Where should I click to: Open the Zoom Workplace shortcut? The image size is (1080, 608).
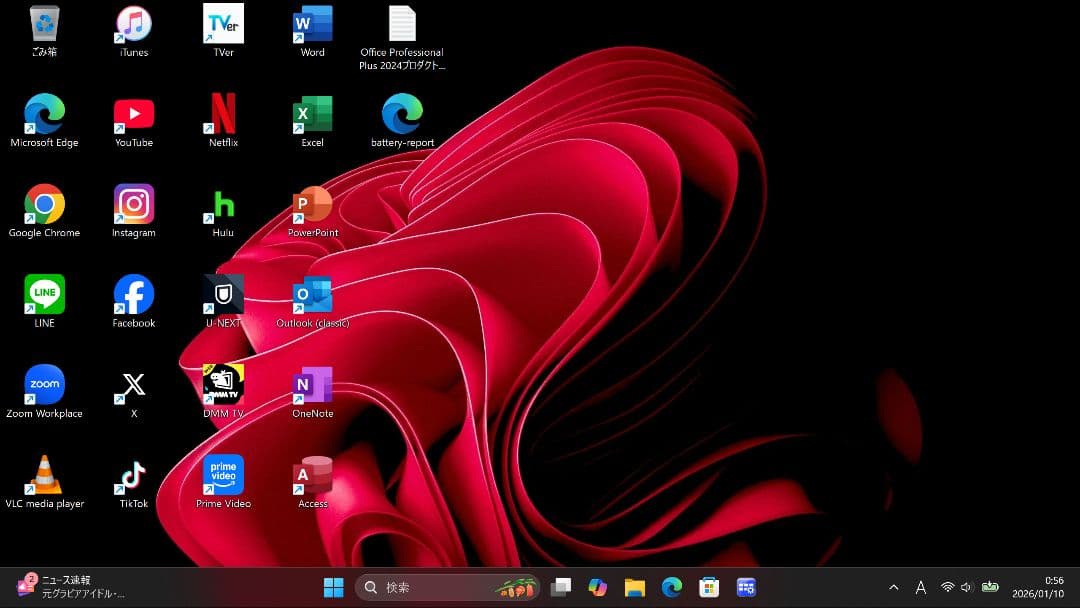[x=44, y=385]
